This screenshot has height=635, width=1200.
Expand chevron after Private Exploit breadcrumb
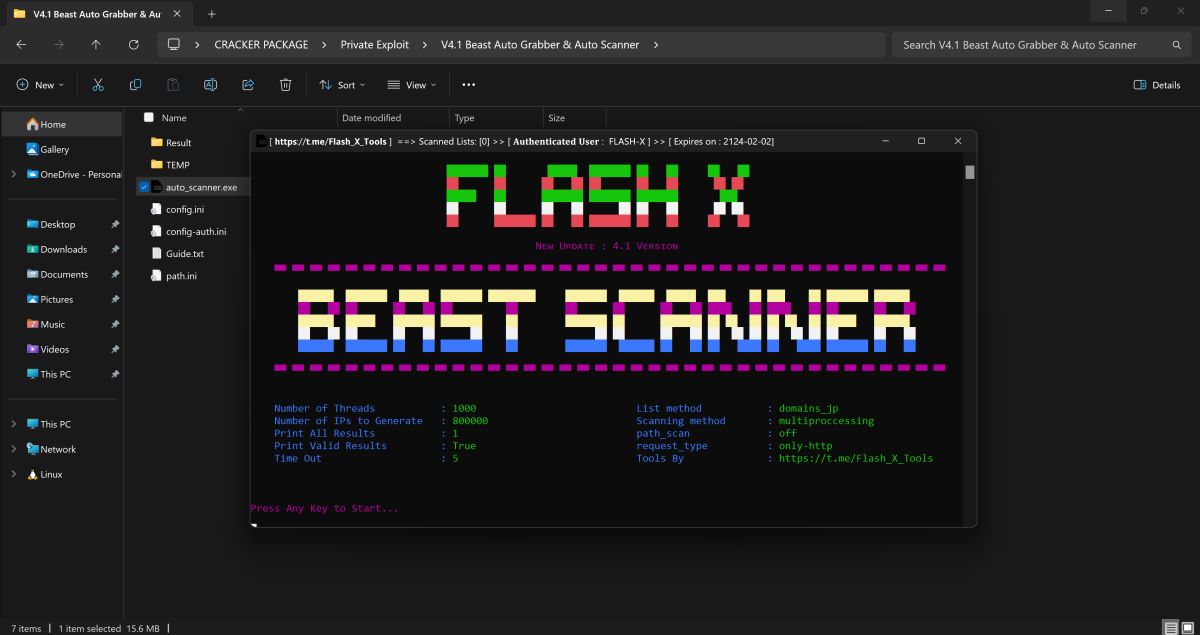(x=423, y=45)
